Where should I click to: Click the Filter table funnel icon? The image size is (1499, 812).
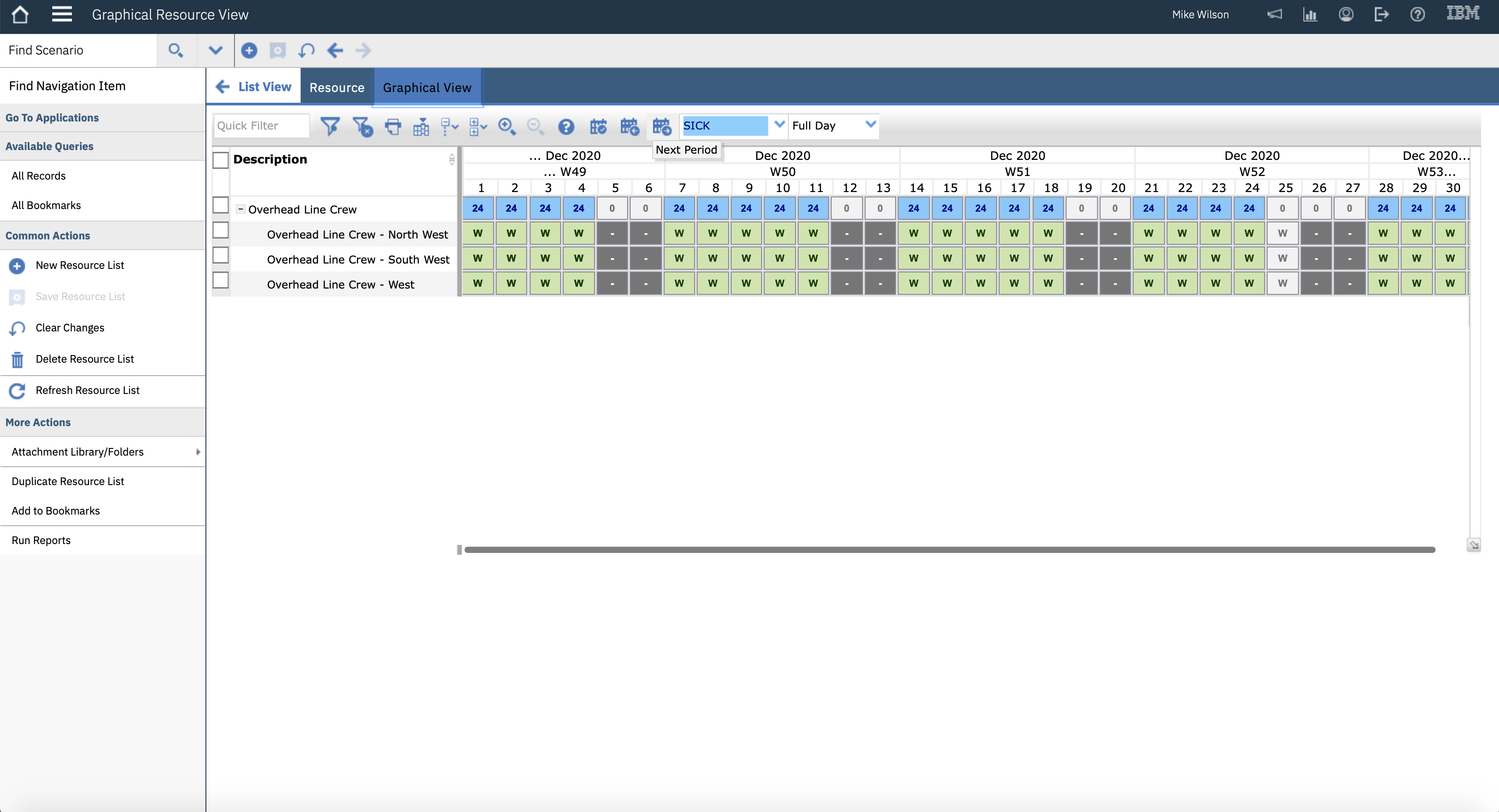click(x=330, y=126)
